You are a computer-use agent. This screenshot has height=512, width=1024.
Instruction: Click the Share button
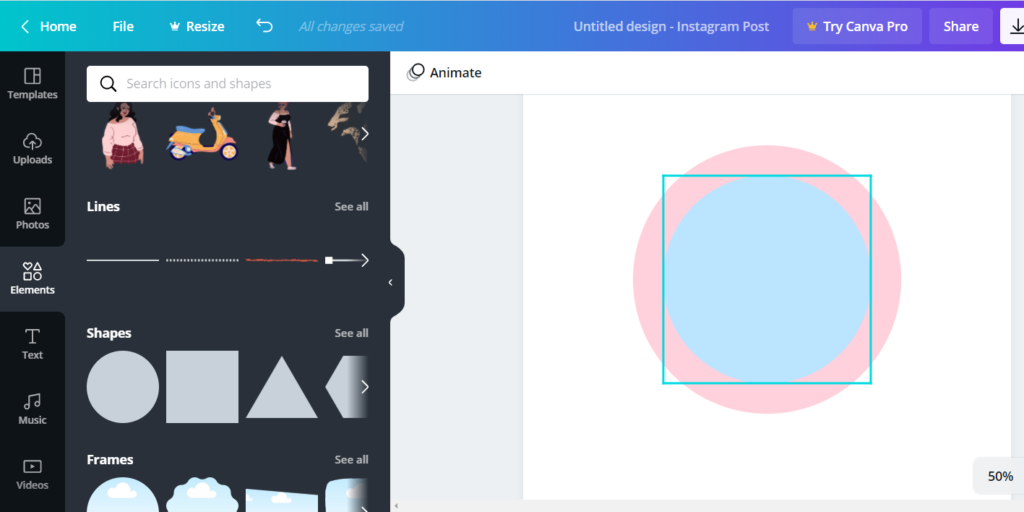[961, 26]
